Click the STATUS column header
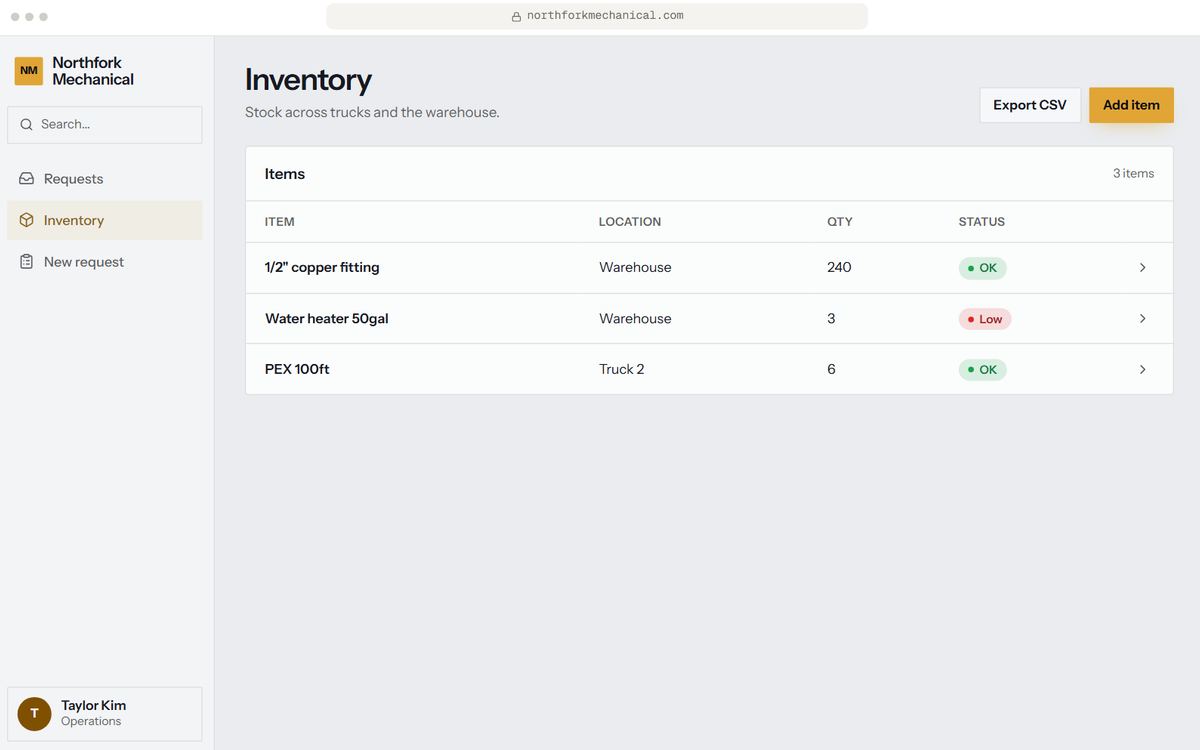 (x=982, y=222)
